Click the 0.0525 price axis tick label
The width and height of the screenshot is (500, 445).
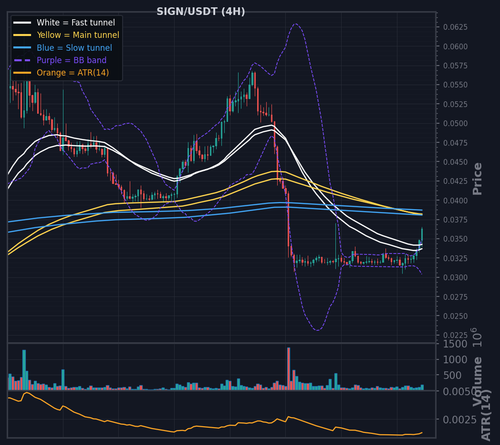pyautogui.click(x=455, y=104)
